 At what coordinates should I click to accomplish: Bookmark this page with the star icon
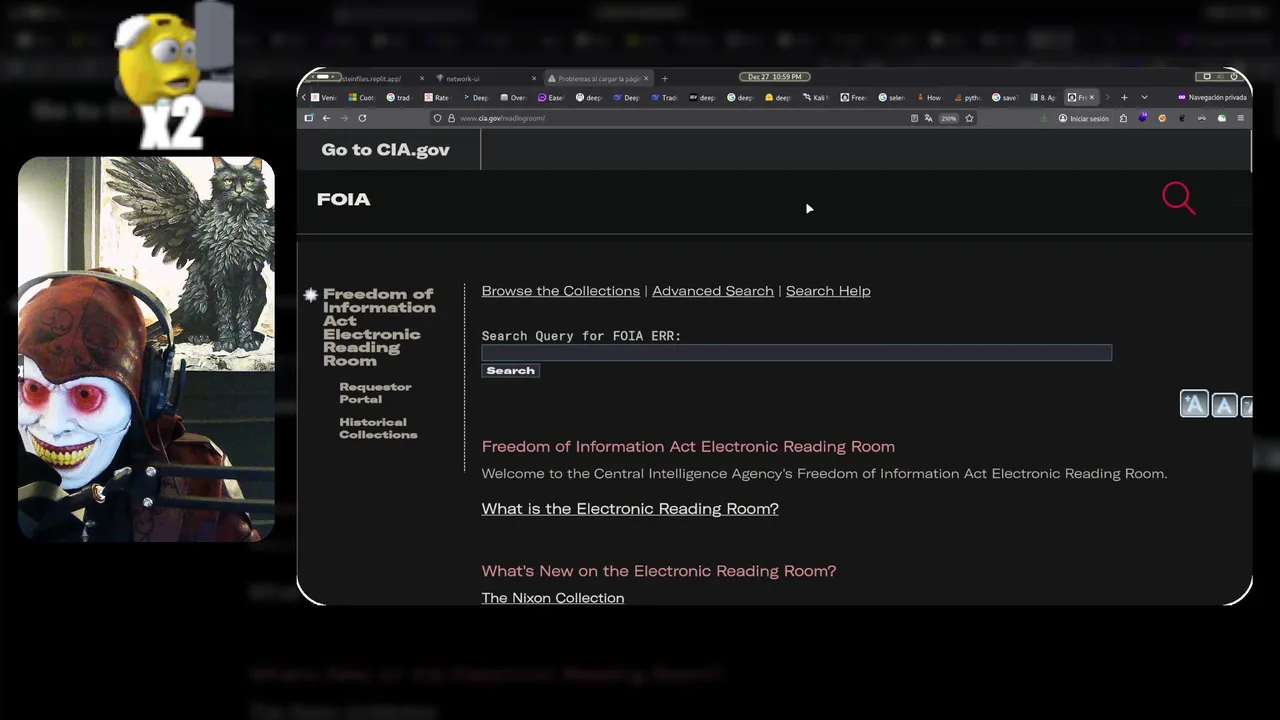969,118
